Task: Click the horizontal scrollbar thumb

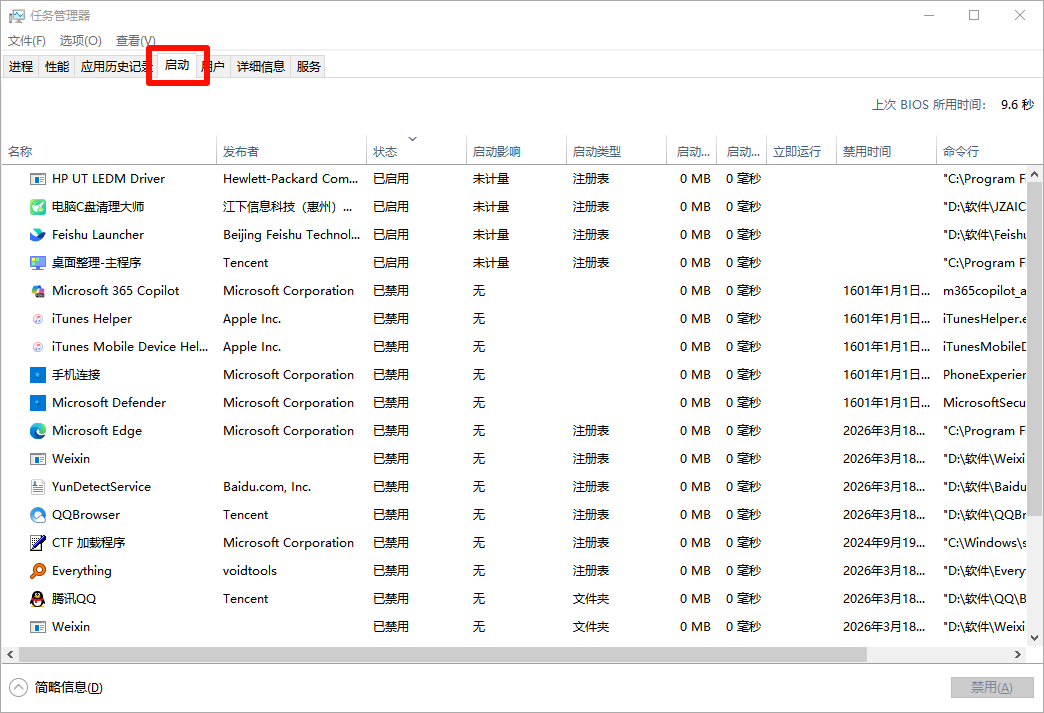Action: [x=443, y=654]
